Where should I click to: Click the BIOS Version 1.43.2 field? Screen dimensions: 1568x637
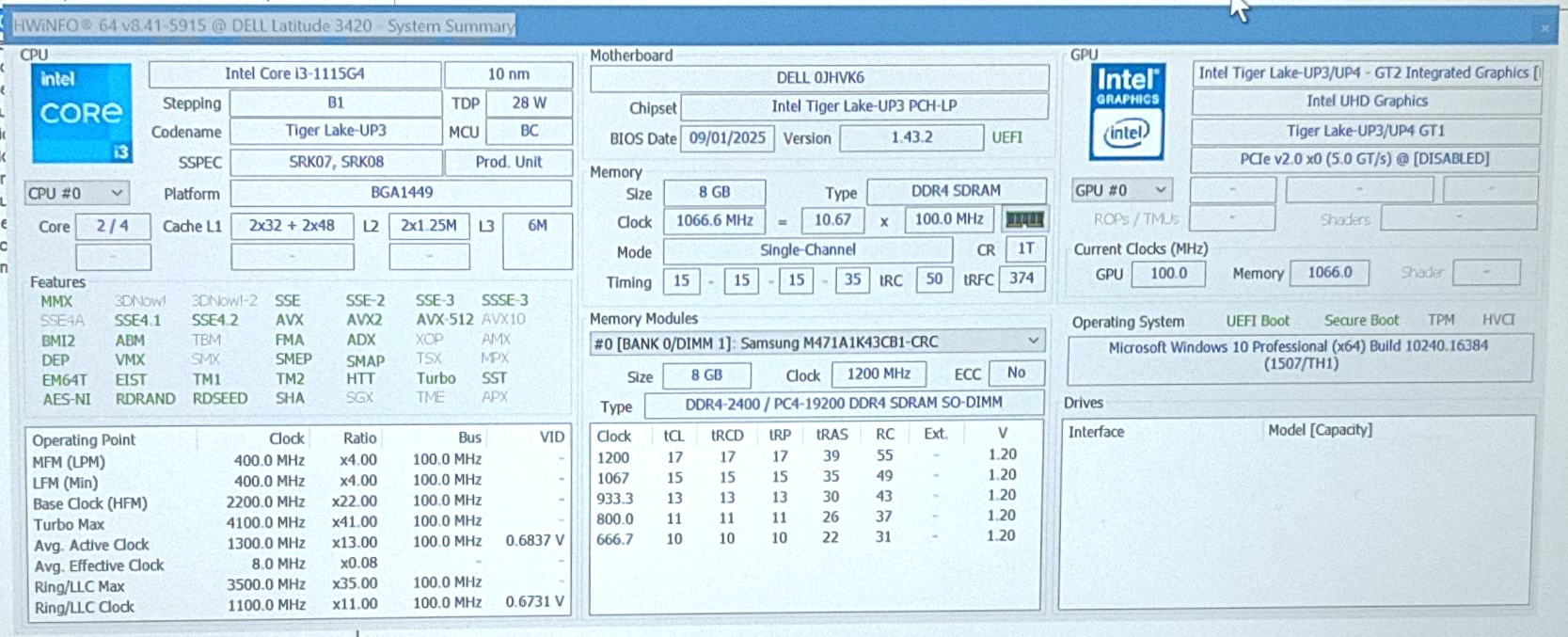click(911, 138)
